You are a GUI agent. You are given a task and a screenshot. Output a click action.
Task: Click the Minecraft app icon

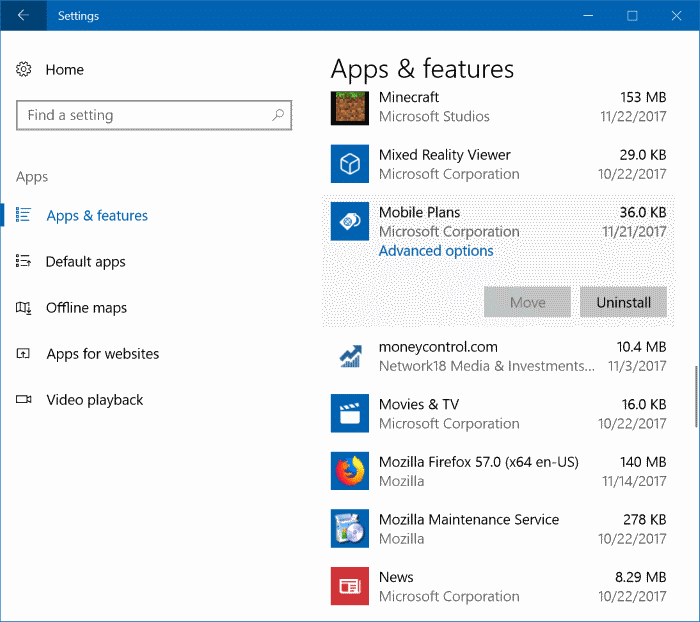[x=350, y=108]
